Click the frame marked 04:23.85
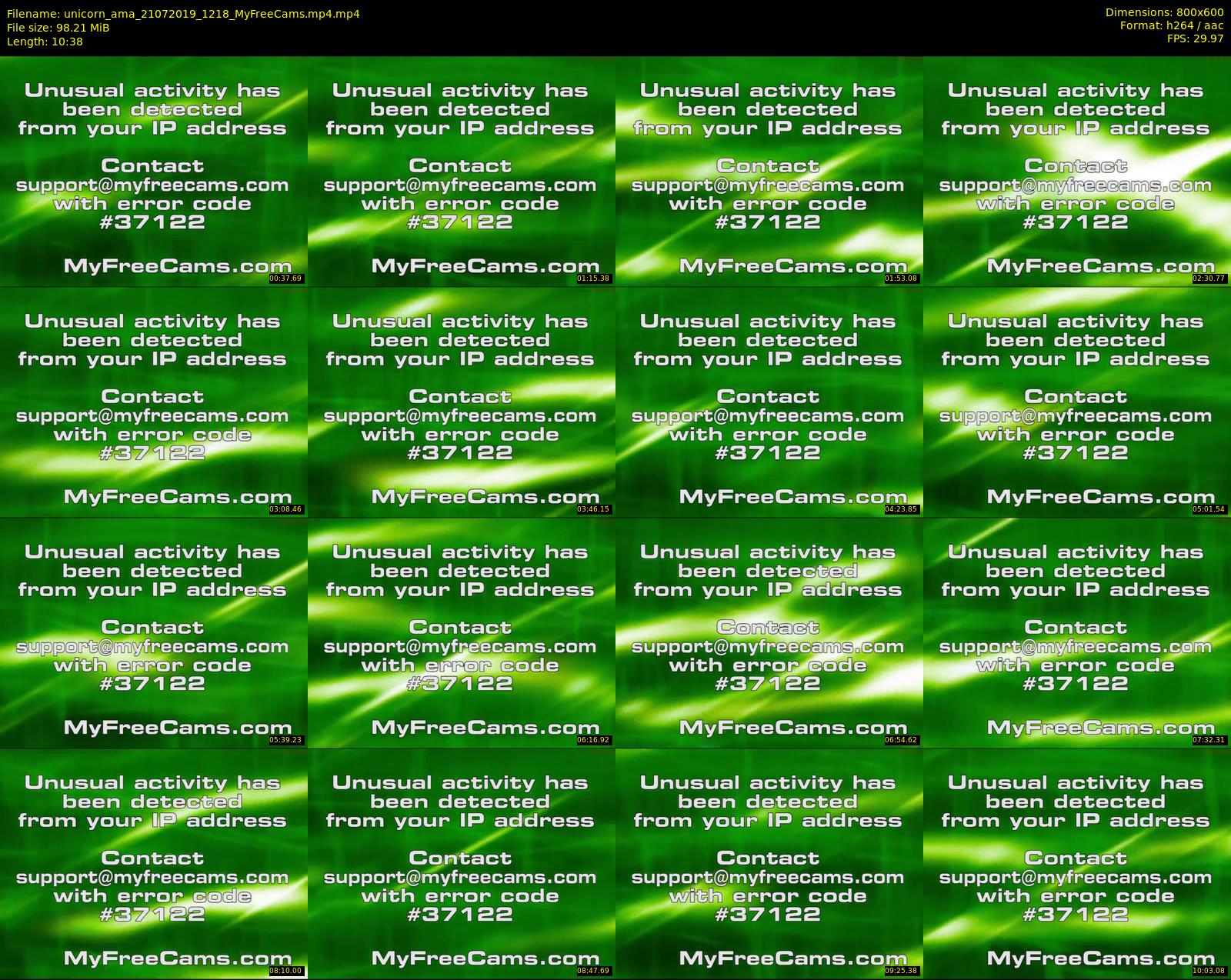The width and height of the screenshot is (1231, 980). coord(769,402)
